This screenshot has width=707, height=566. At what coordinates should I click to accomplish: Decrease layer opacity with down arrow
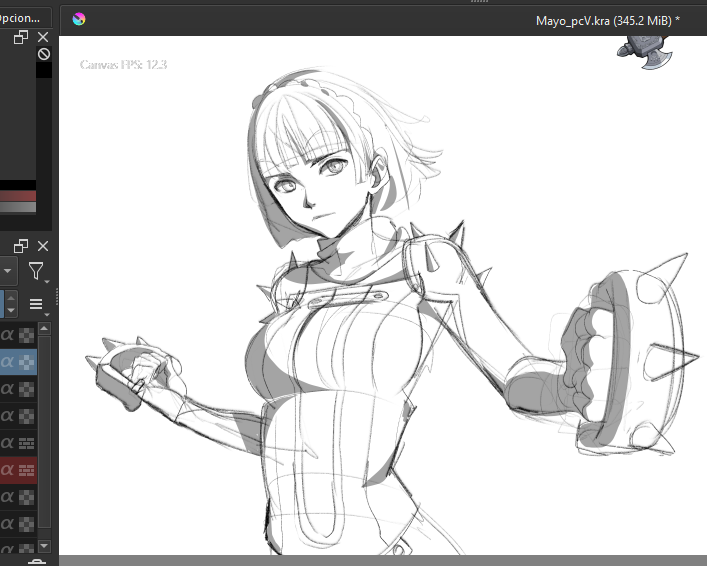pyautogui.click(x=11, y=310)
